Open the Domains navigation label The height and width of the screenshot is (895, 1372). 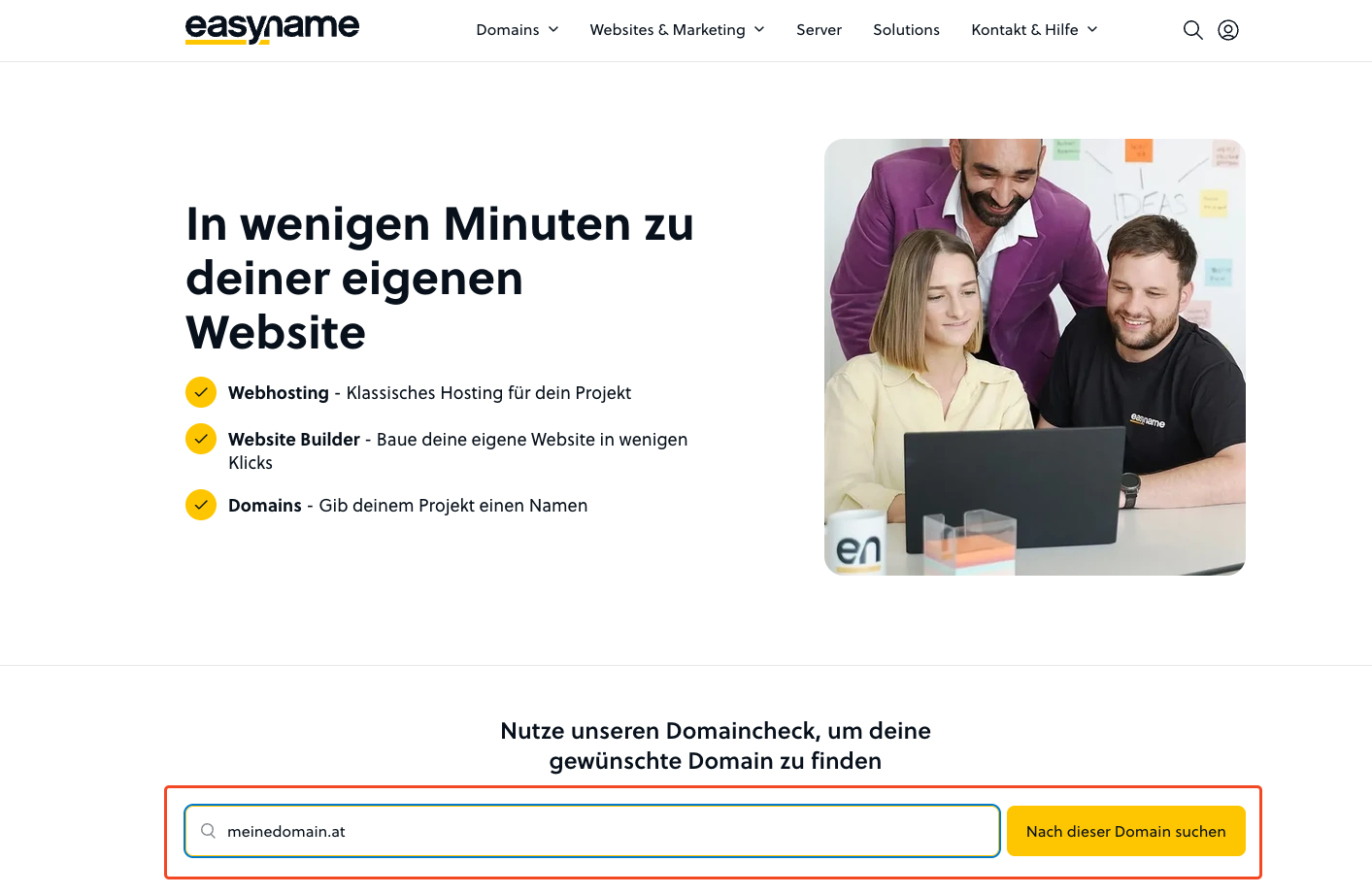(x=507, y=30)
